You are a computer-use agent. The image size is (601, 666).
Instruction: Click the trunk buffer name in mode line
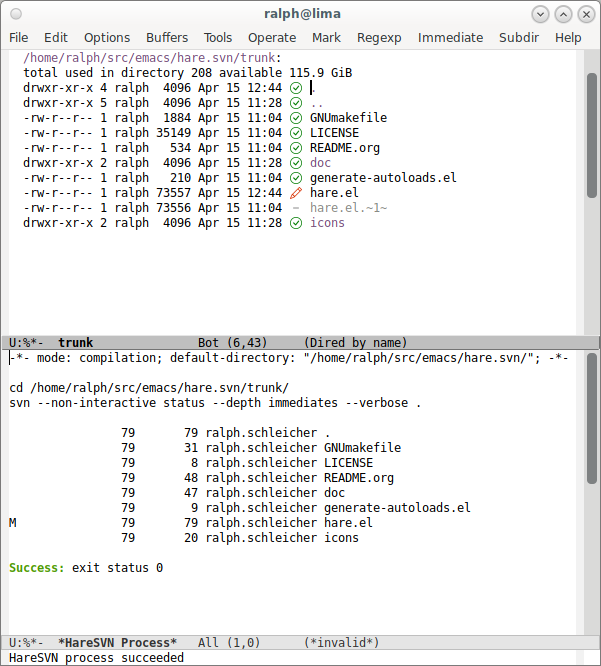[76, 343]
